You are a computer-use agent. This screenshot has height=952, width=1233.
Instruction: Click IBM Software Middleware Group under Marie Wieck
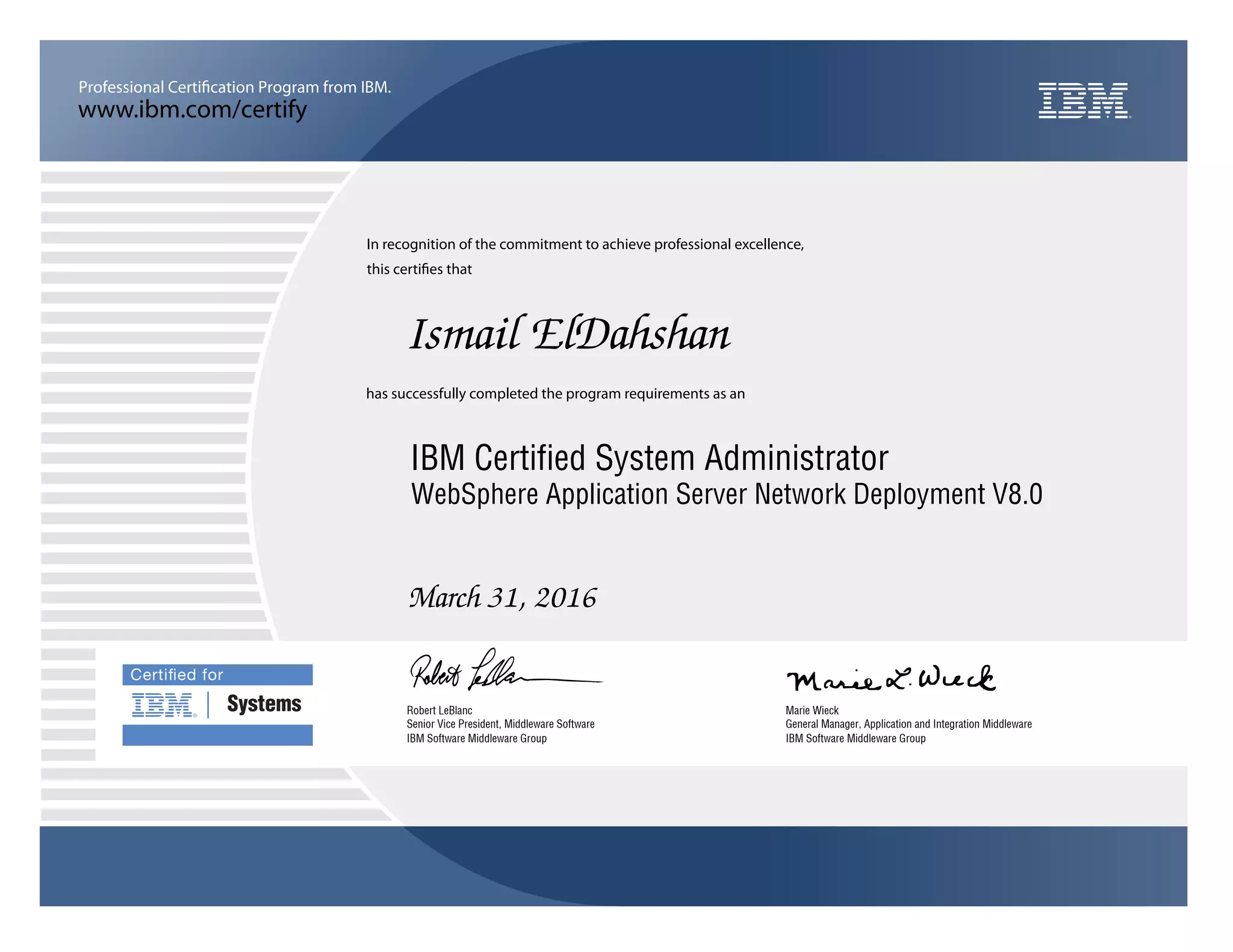pyautogui.click(x=855, y=738)
